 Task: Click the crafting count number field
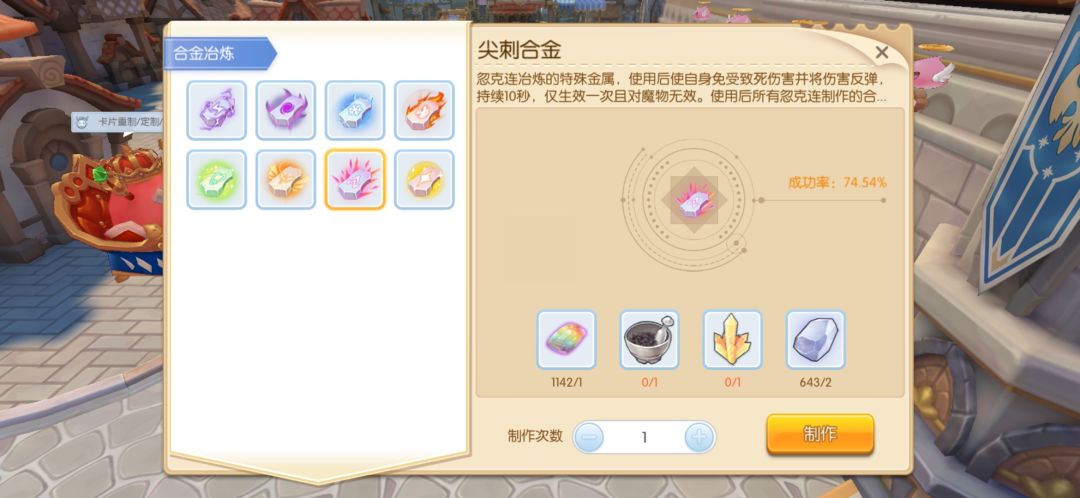(644, 437)
